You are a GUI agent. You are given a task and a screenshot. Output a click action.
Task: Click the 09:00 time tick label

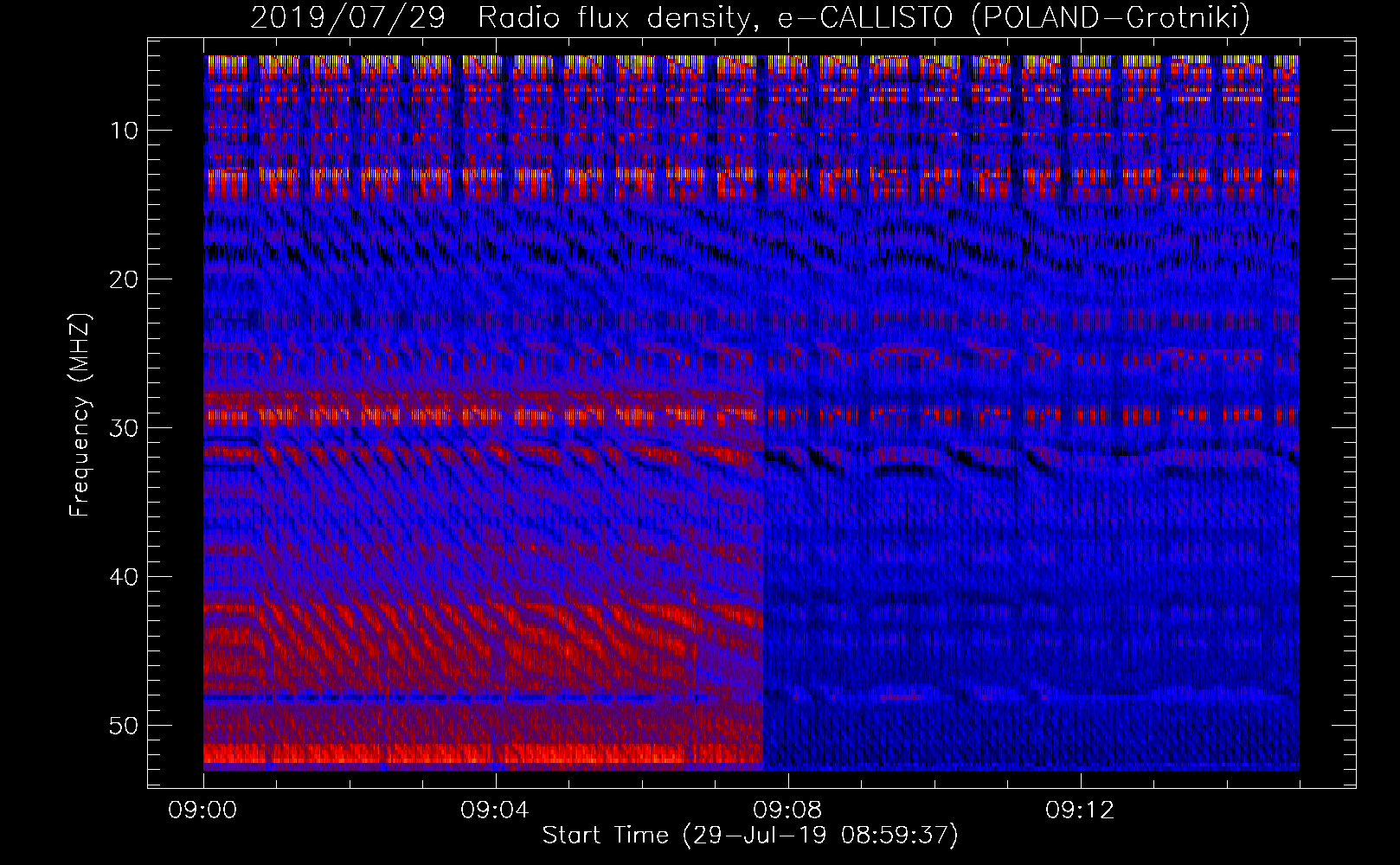click(203, 811)
